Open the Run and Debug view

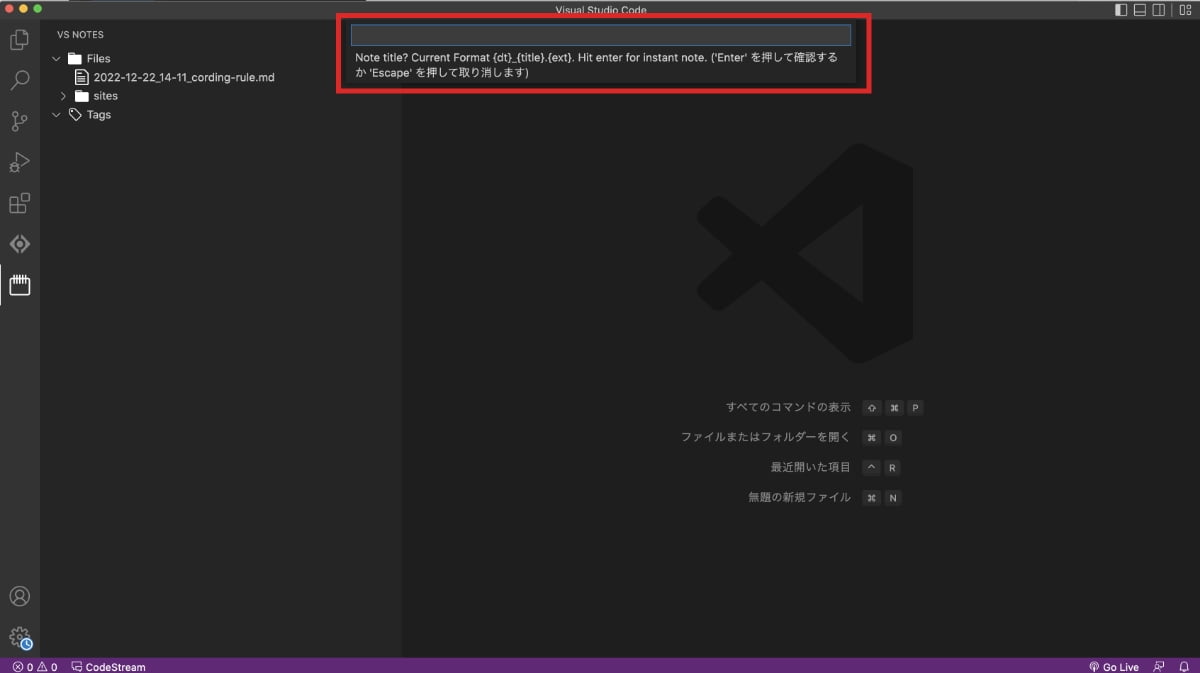pos(19,162)
